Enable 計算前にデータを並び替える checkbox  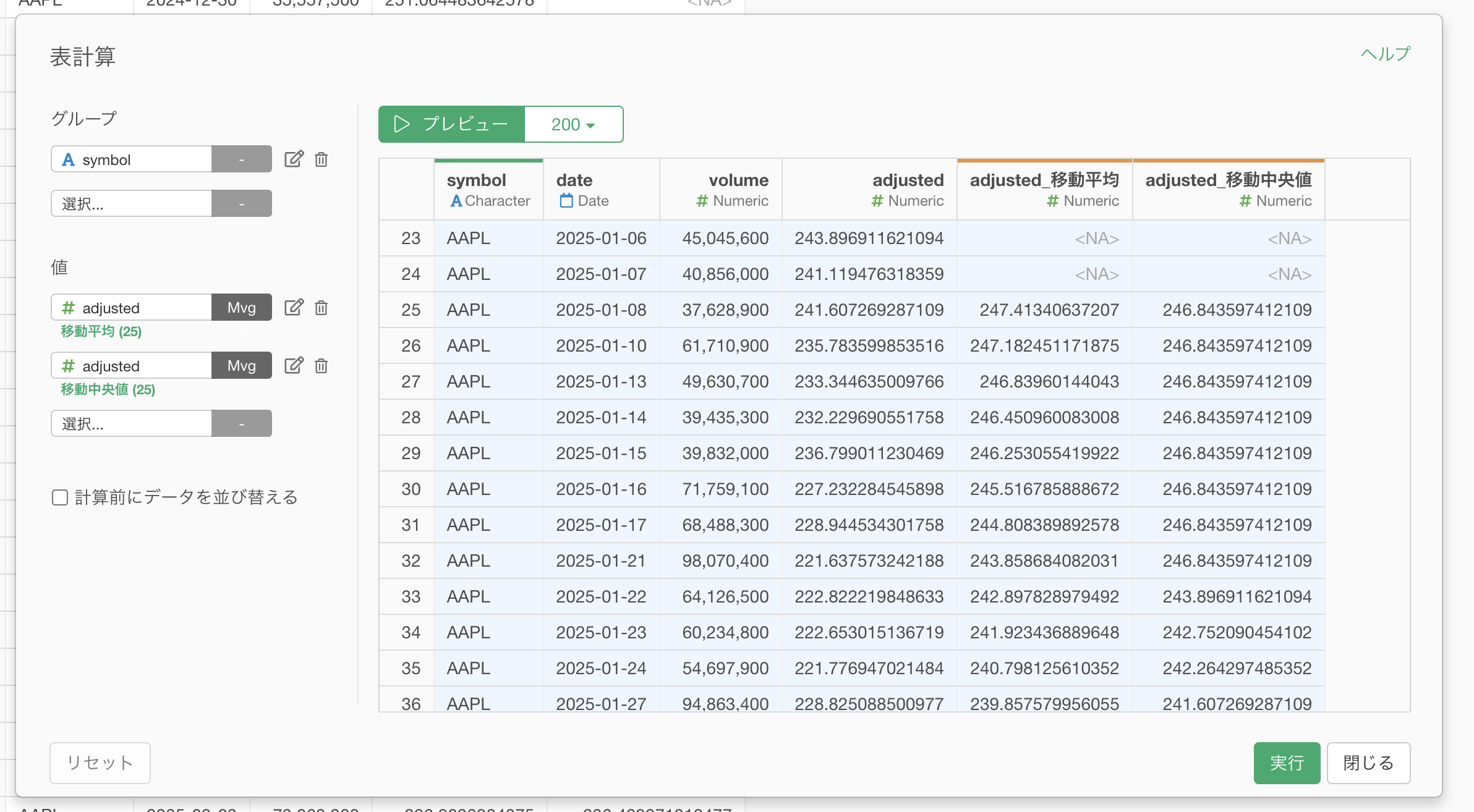click(60, 497)
